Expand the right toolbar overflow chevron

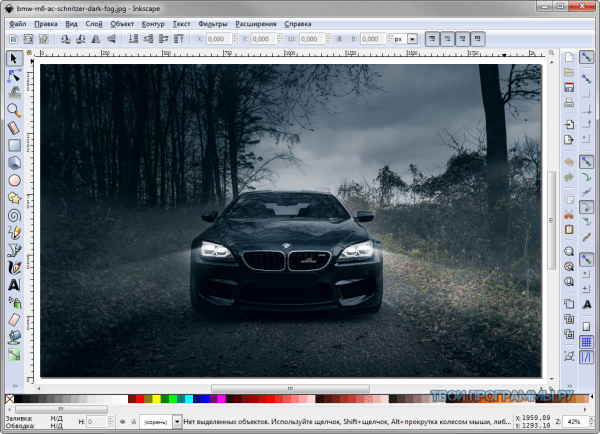569,386
